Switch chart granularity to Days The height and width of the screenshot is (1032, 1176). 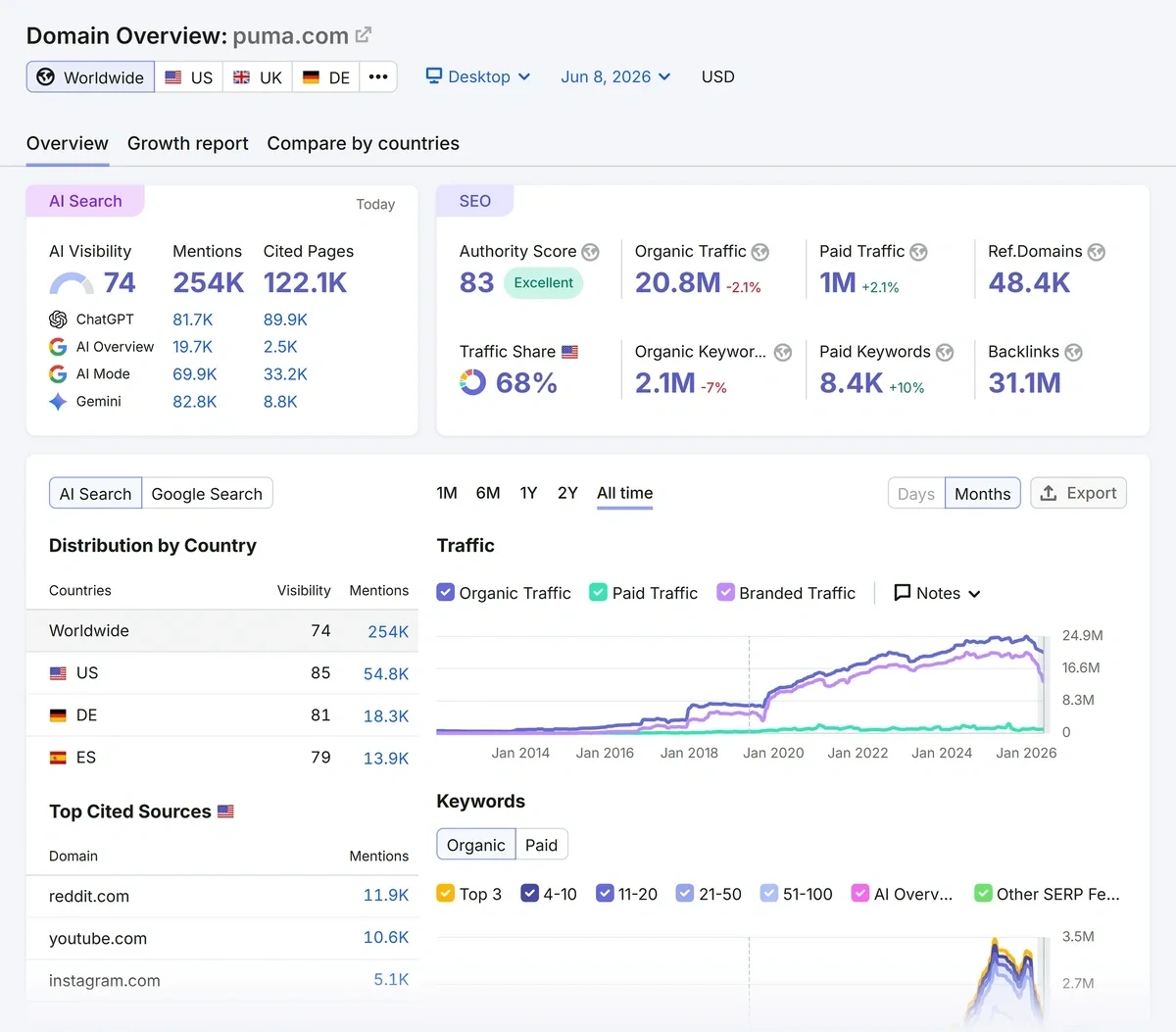(916, 494)
